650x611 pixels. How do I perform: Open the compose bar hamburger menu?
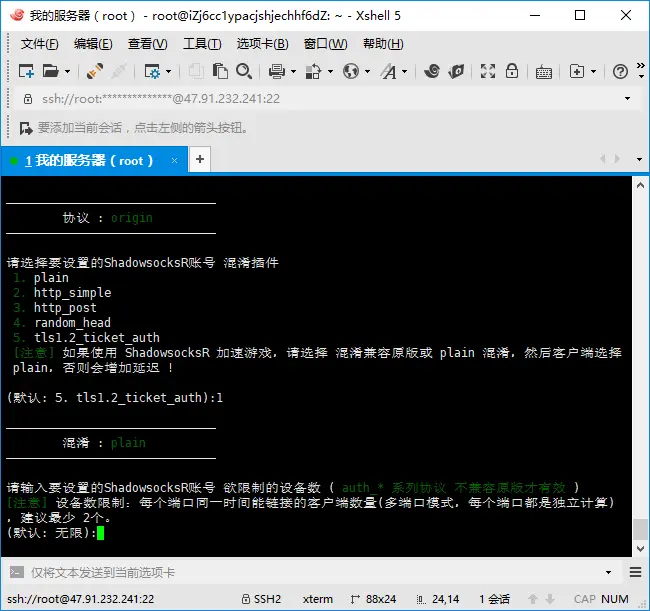pos(635,572)
